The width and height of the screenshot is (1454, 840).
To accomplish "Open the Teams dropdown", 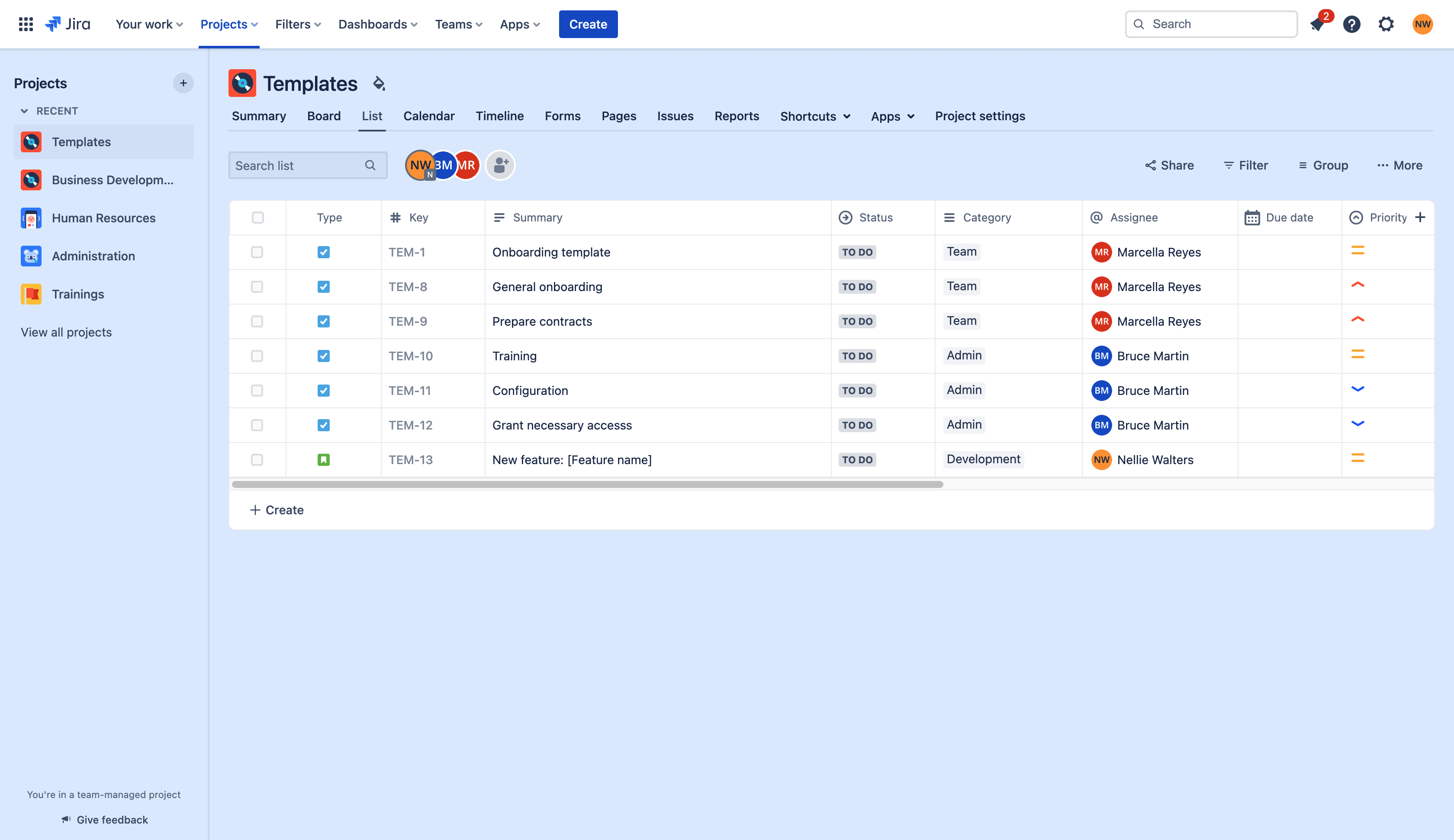I will coord(459,24).
